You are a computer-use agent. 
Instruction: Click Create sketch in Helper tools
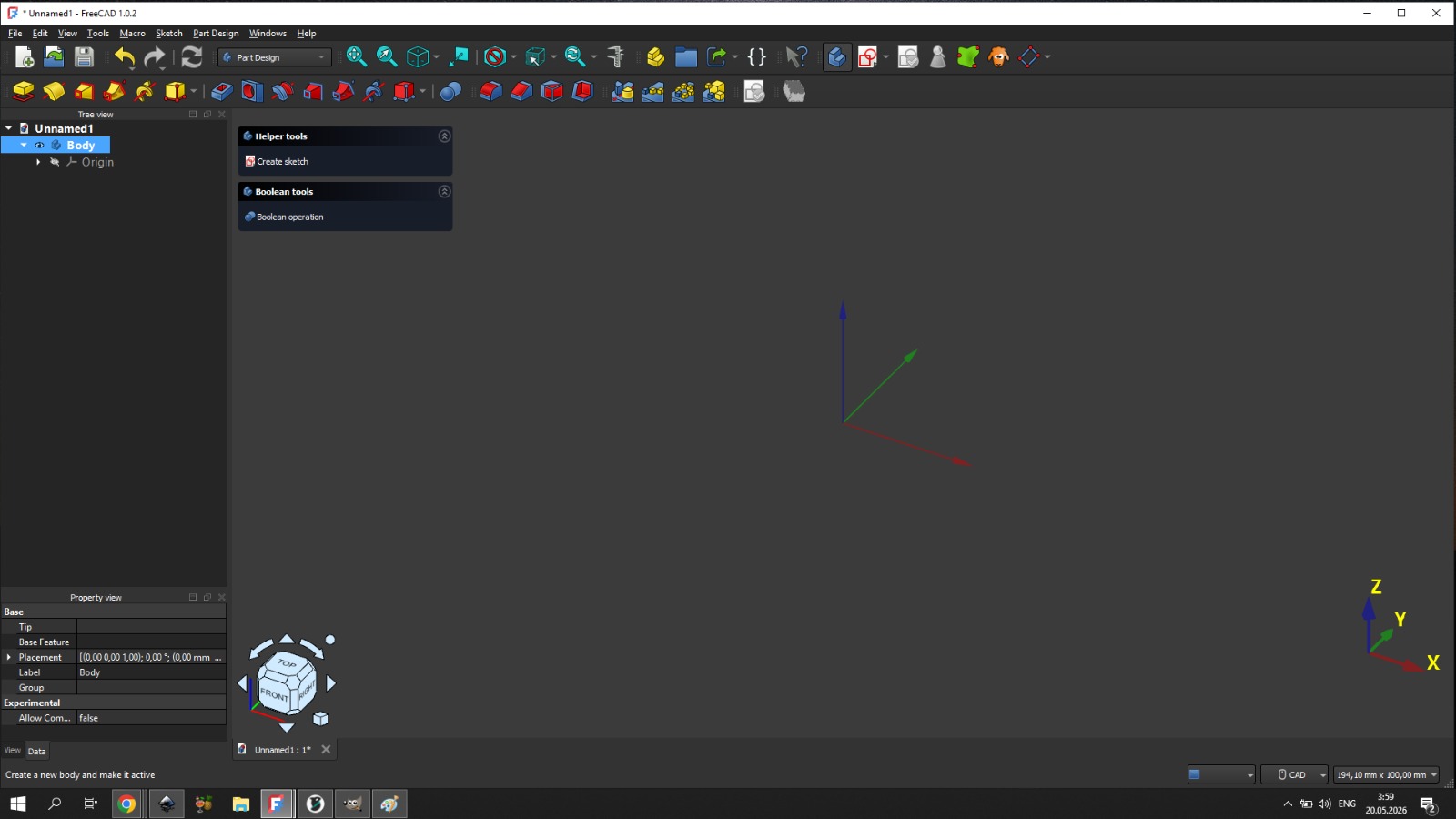pyautogui.click(x=282, y=162)
